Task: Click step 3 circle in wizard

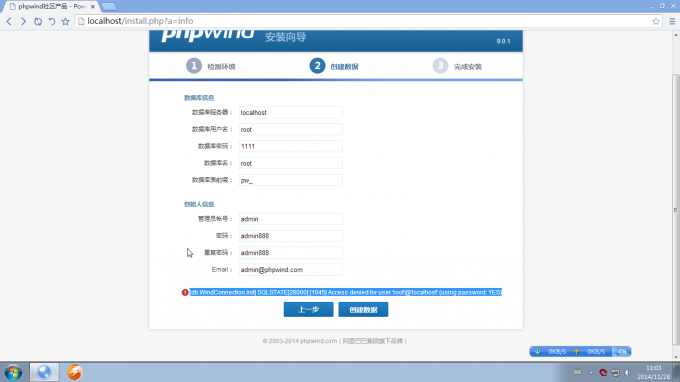Action: click(x=440, y=66)
